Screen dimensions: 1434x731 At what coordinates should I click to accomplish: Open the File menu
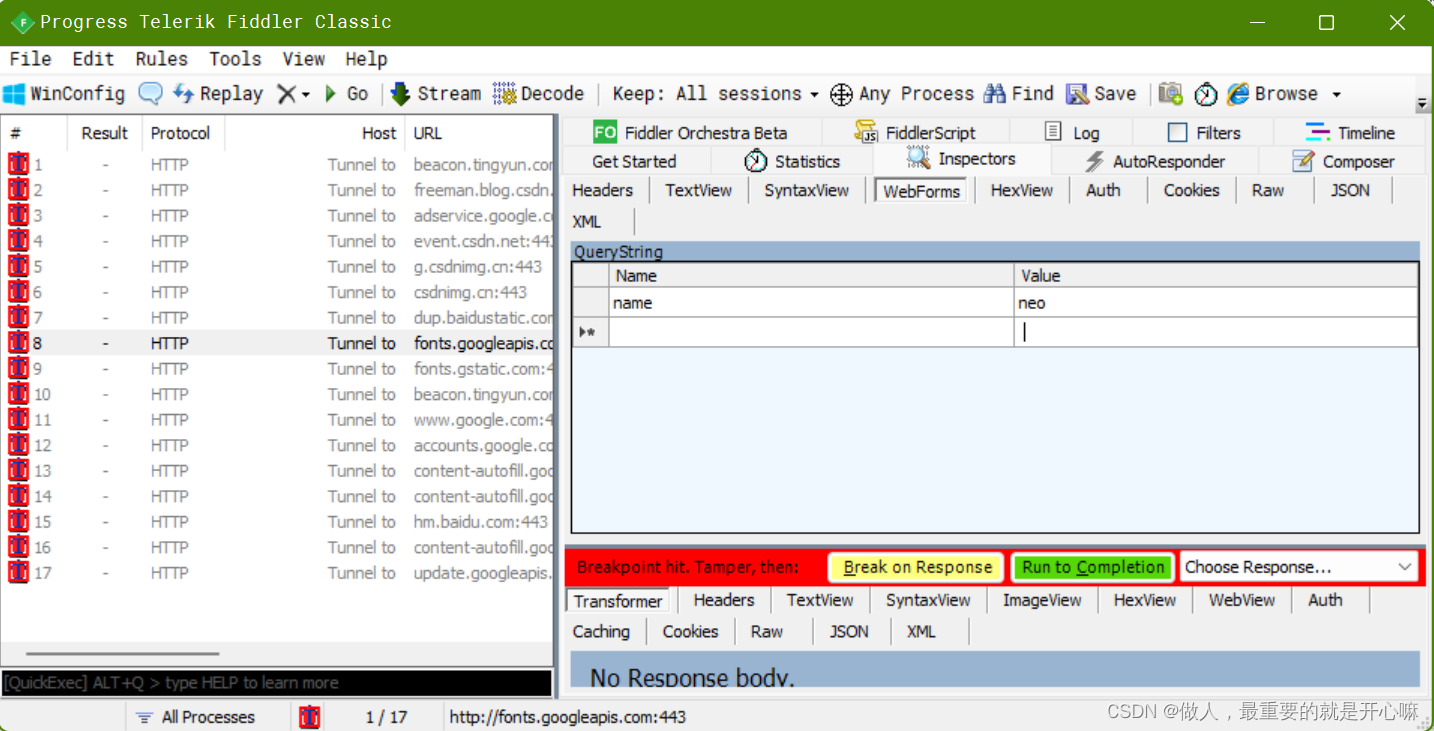point(30,59)
